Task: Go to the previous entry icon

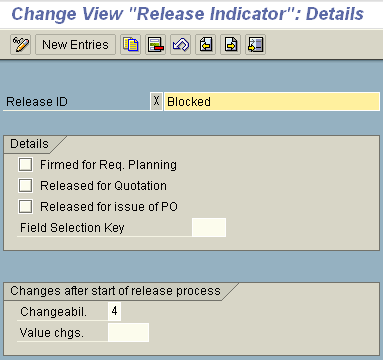Action: 206,45
